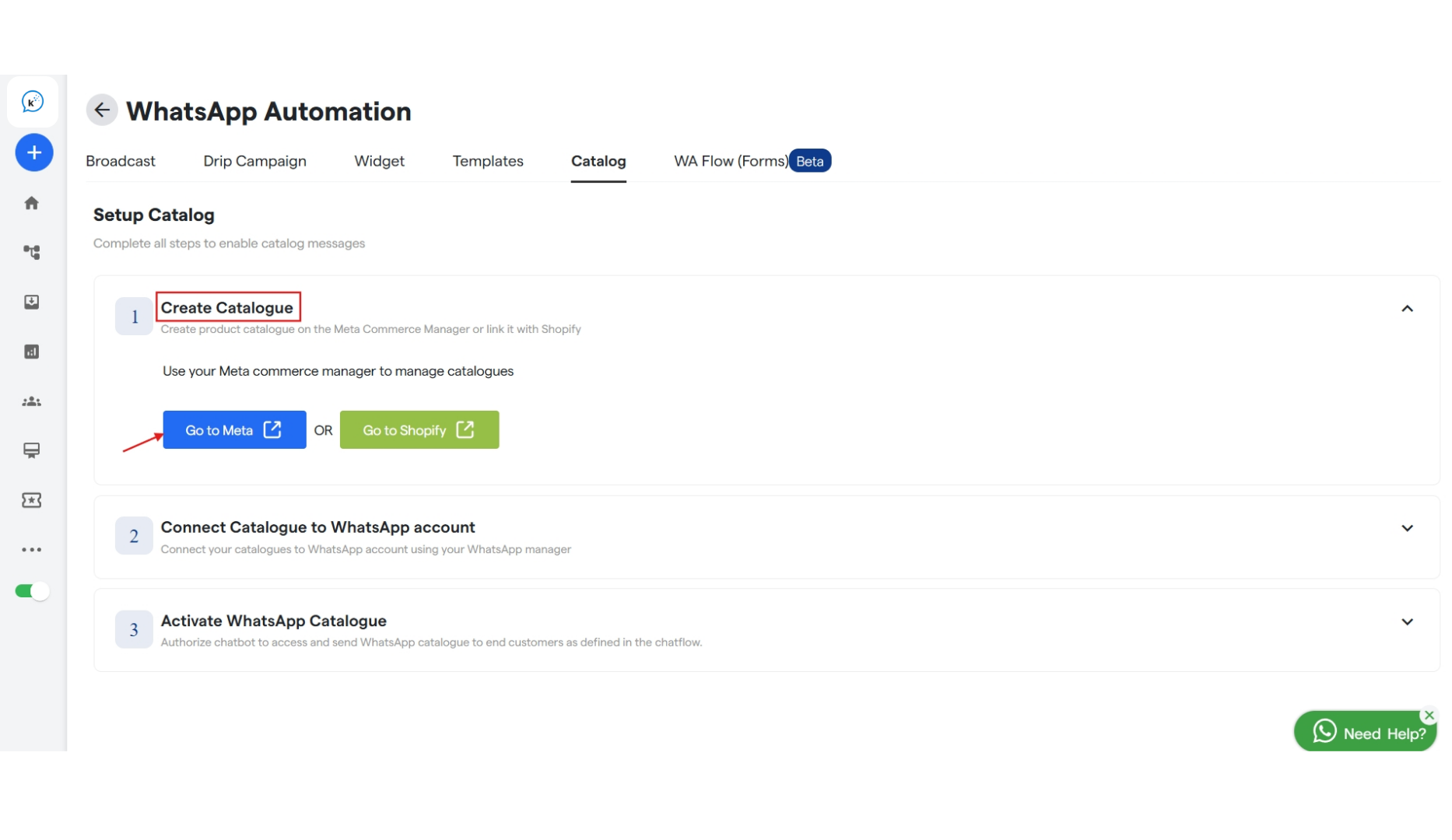Viewport: 1452px width, 840px height.
Task: Click step number 1 badge
Action: (134, 317)
